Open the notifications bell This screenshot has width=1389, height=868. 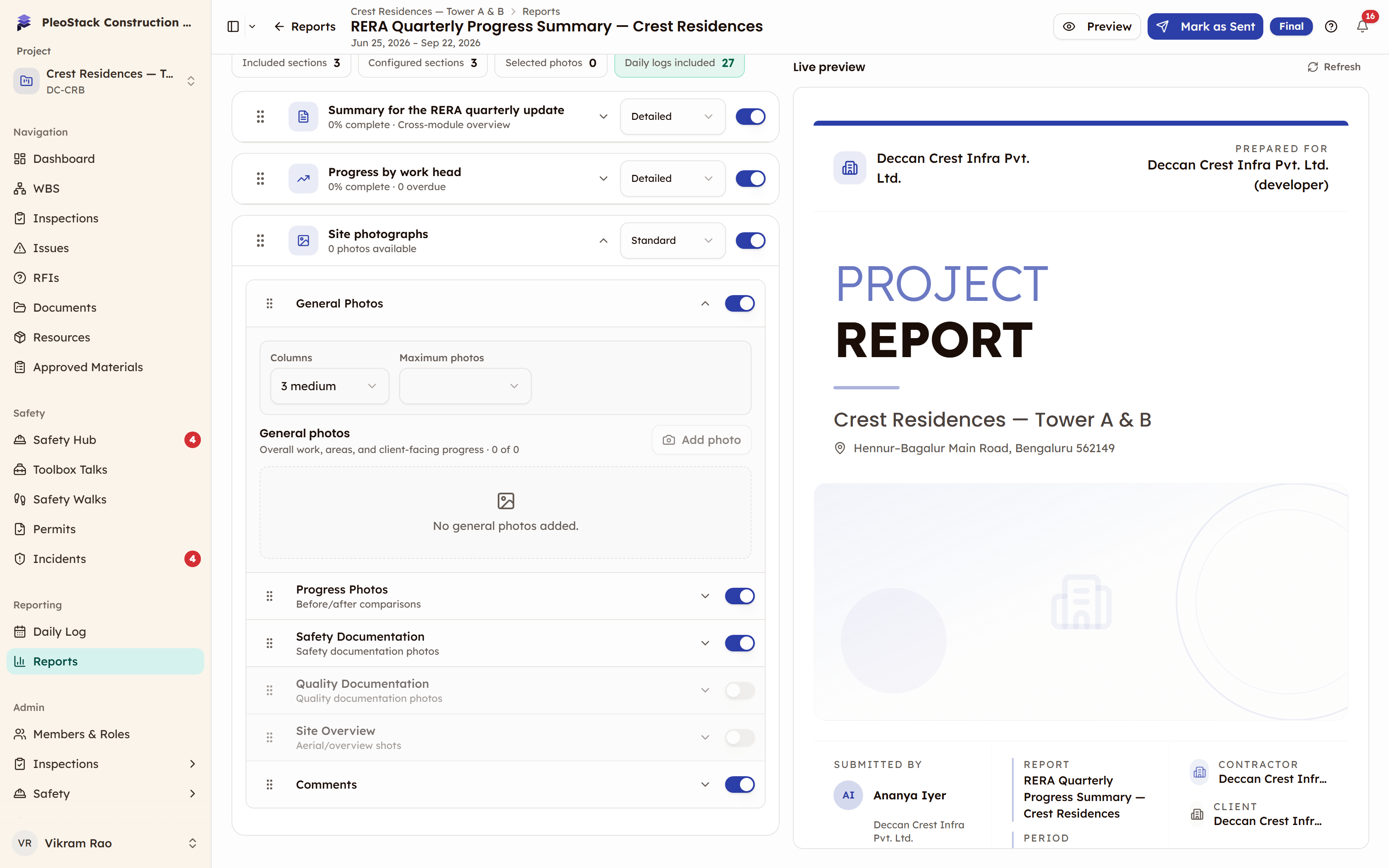click(x=1362, y=26)
